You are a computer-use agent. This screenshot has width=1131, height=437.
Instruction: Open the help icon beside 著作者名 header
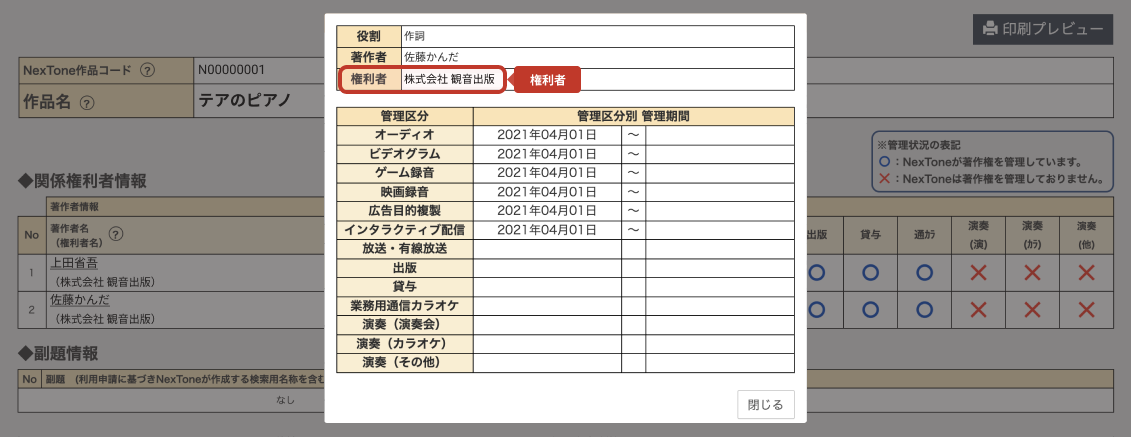116,234
